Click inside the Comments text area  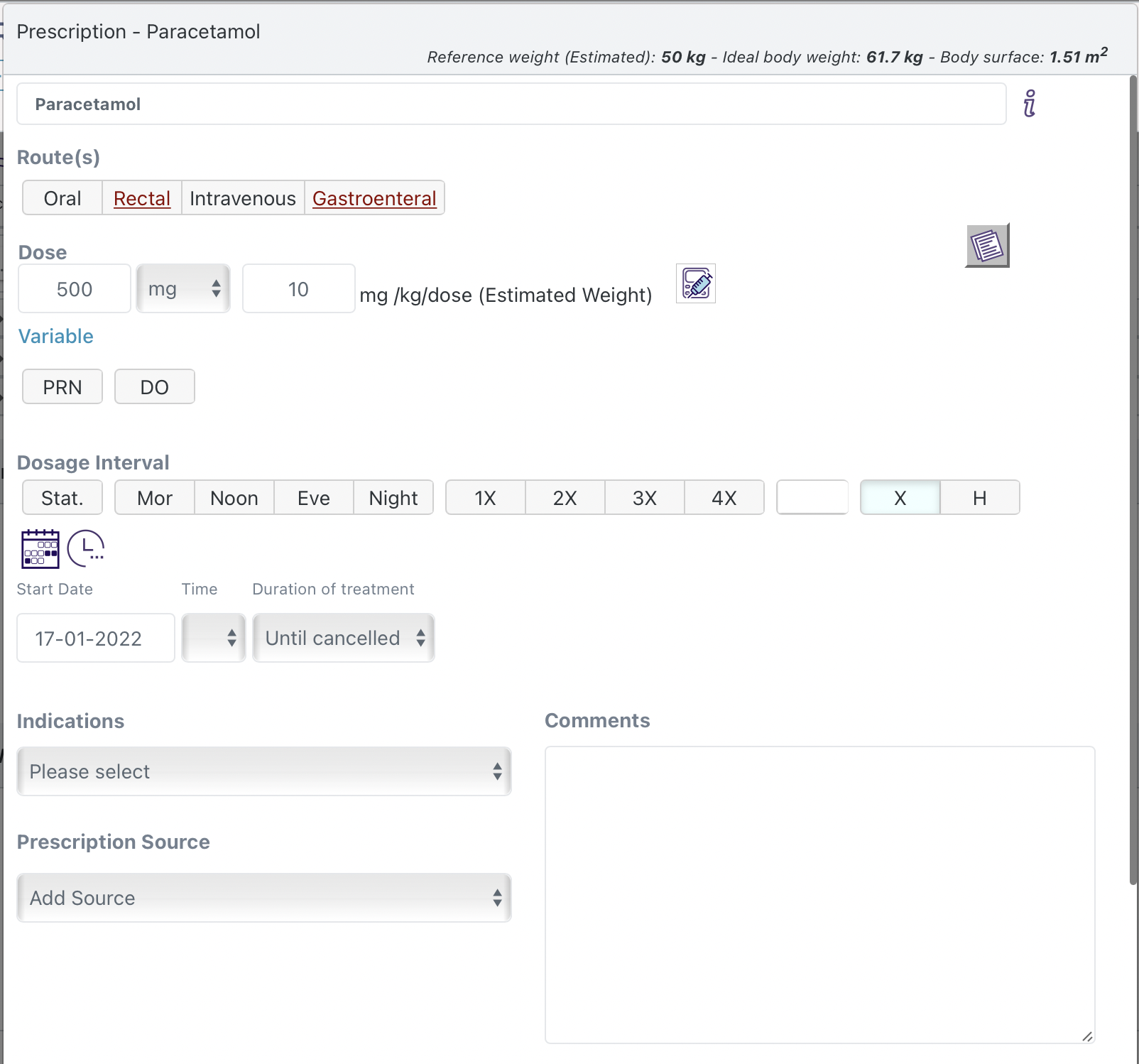(x=819, y=894)
